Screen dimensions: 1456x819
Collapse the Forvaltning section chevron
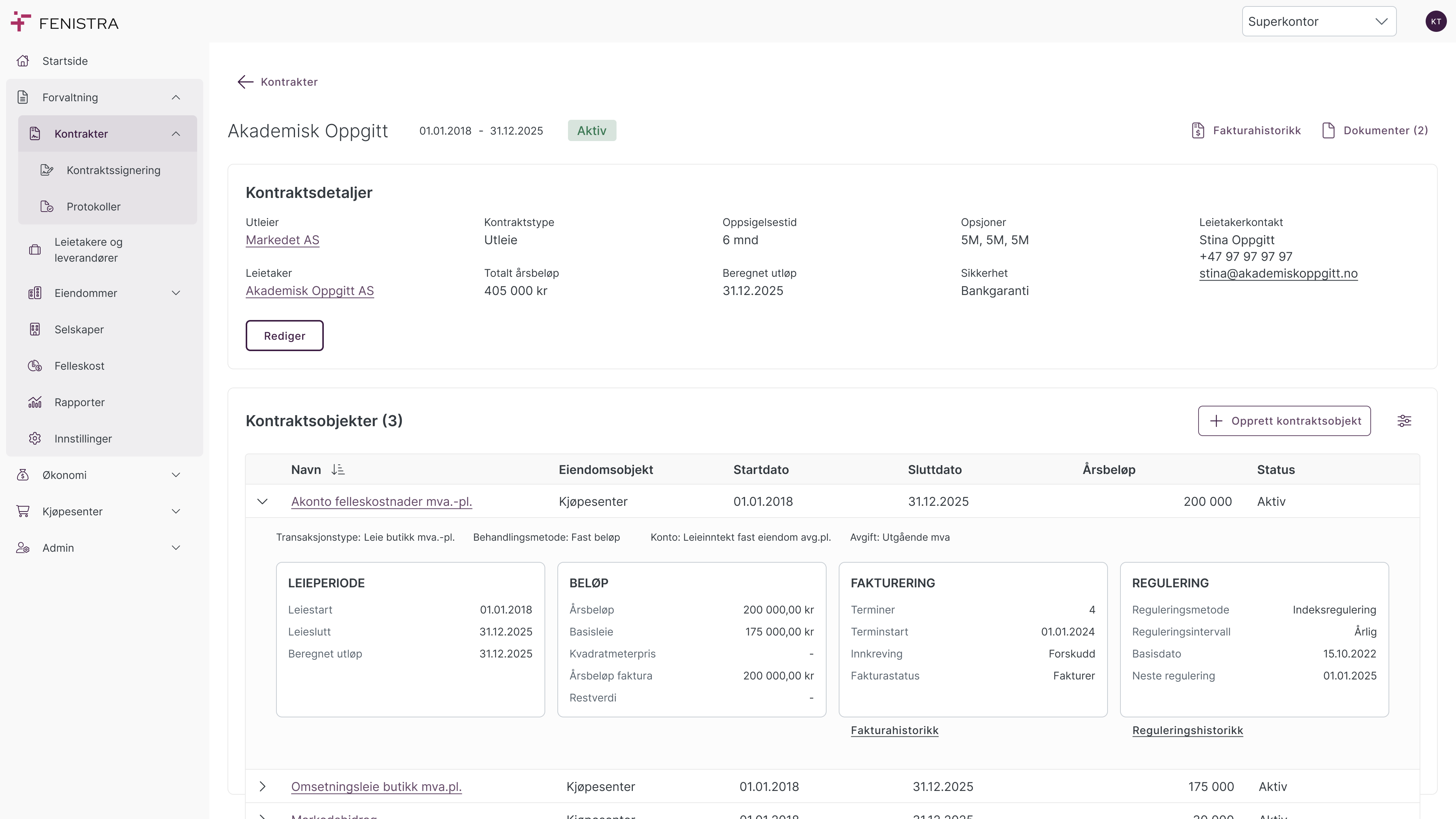[176, 97]
